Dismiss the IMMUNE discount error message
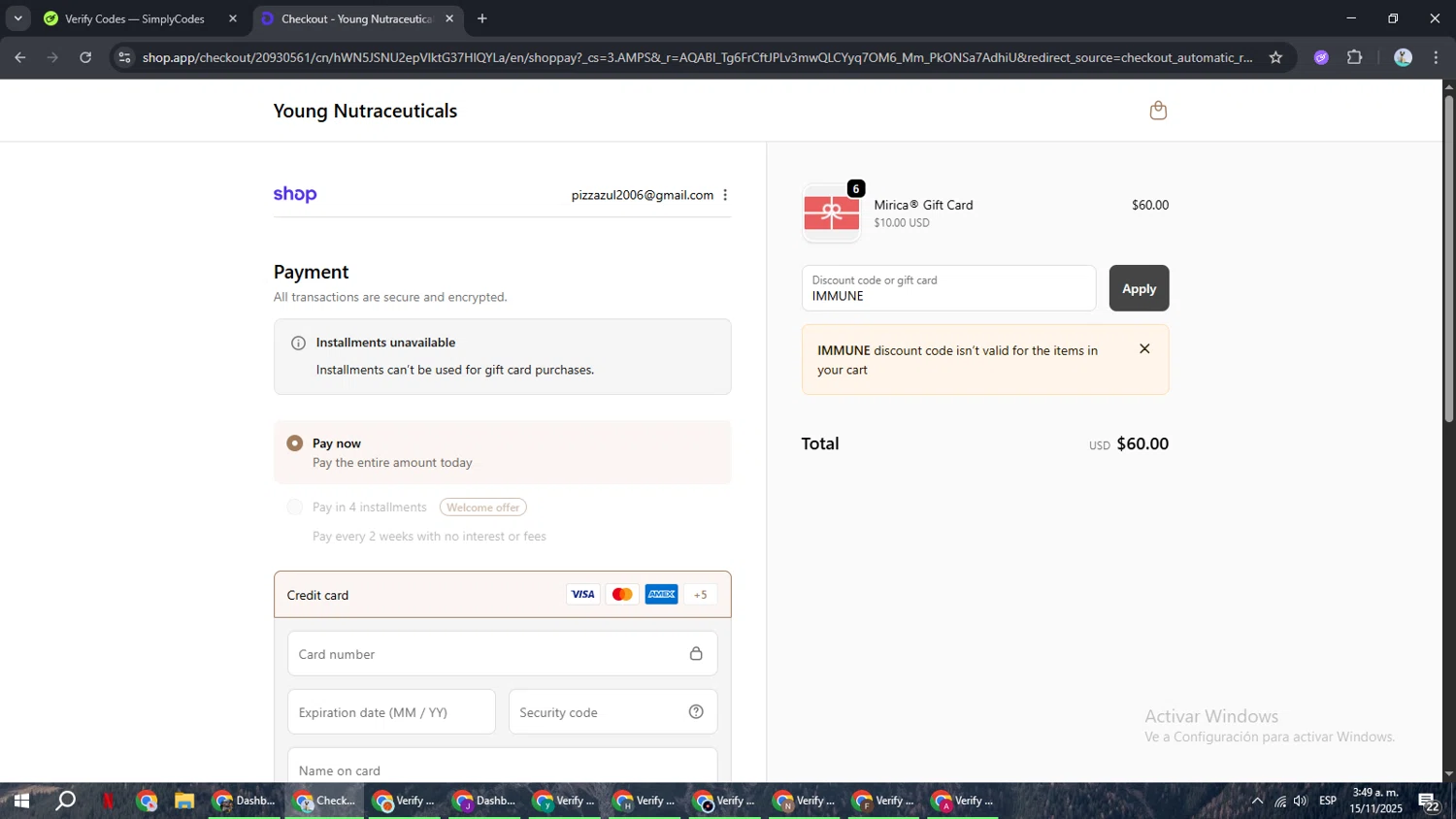The width and height of the screenshot is (1456, 819). click(x=1144, y=349)
